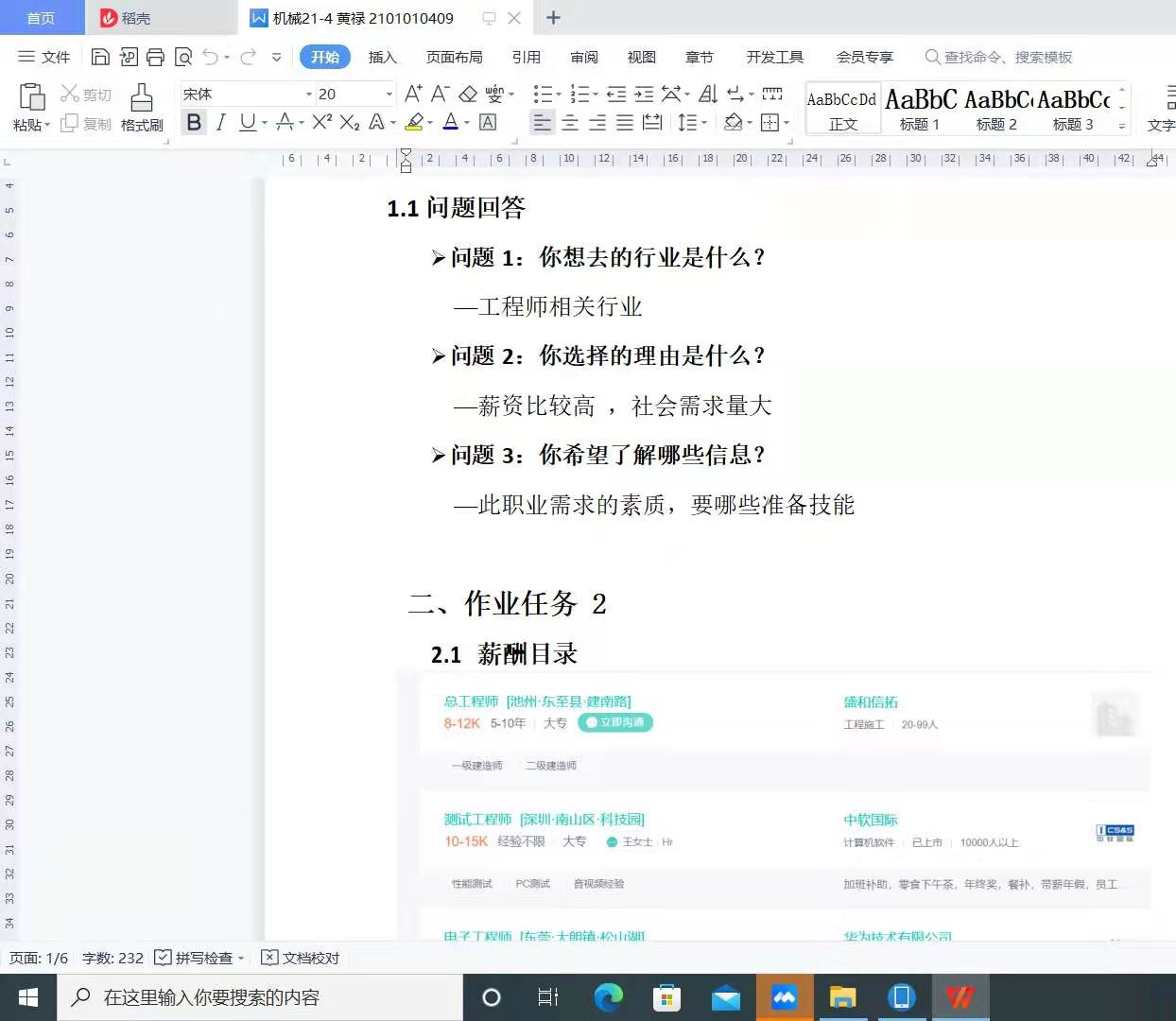Click the Clear Formatting eraser icon
Viewport: 1176px width, 1021px height.
[468, 94]
